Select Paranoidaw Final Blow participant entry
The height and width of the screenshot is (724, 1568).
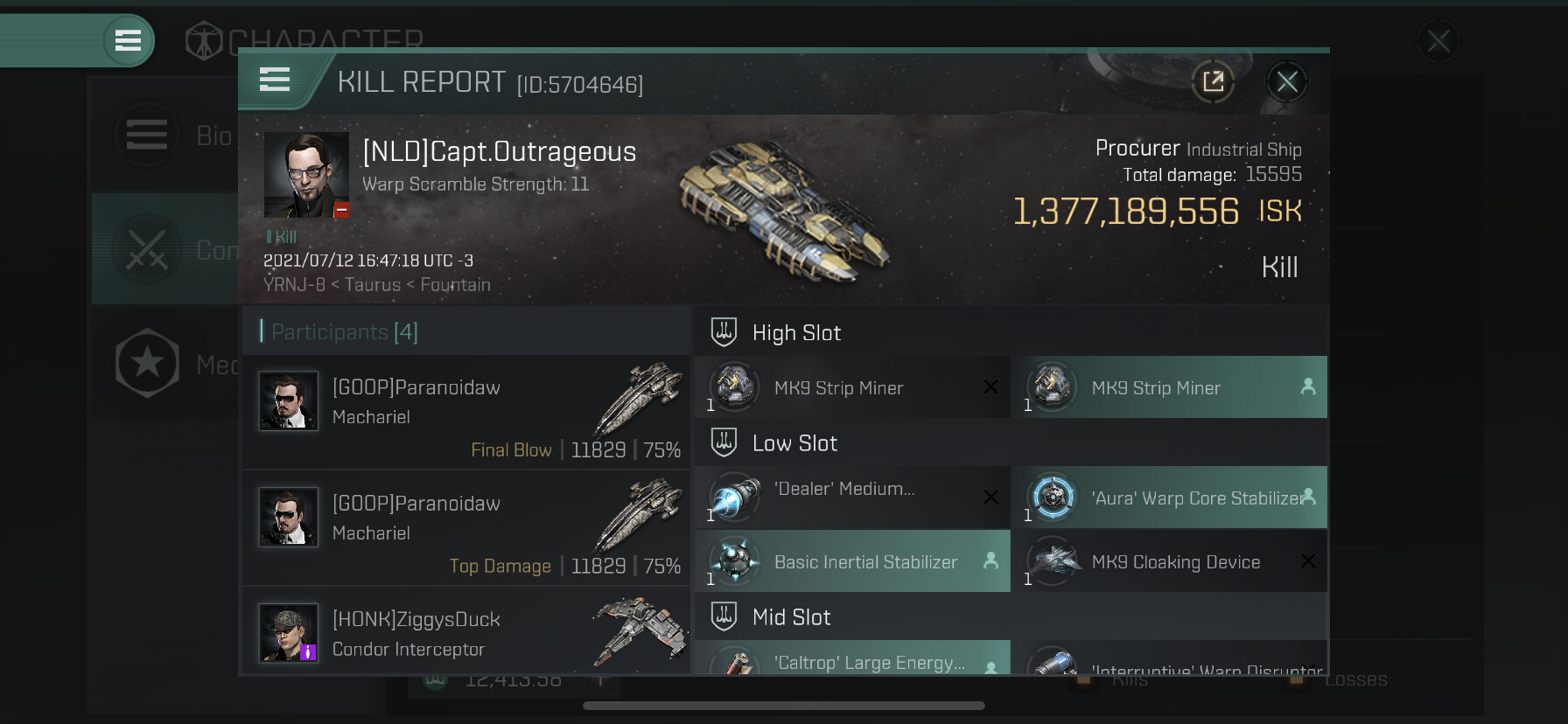466,412
